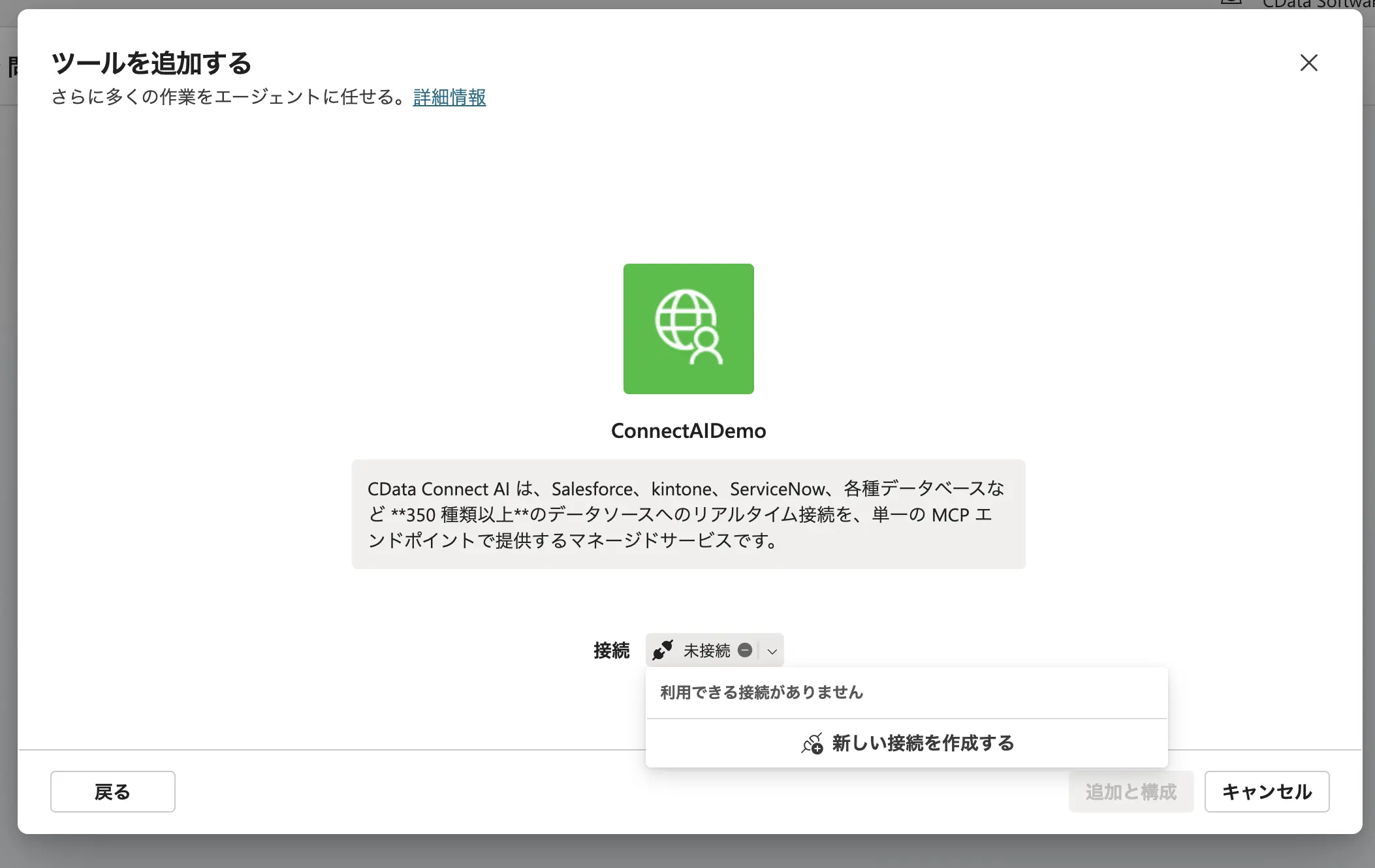The image size is (1375, 868).
Task: Collapse the open connection dropdown list
Action: click(772, 649)
